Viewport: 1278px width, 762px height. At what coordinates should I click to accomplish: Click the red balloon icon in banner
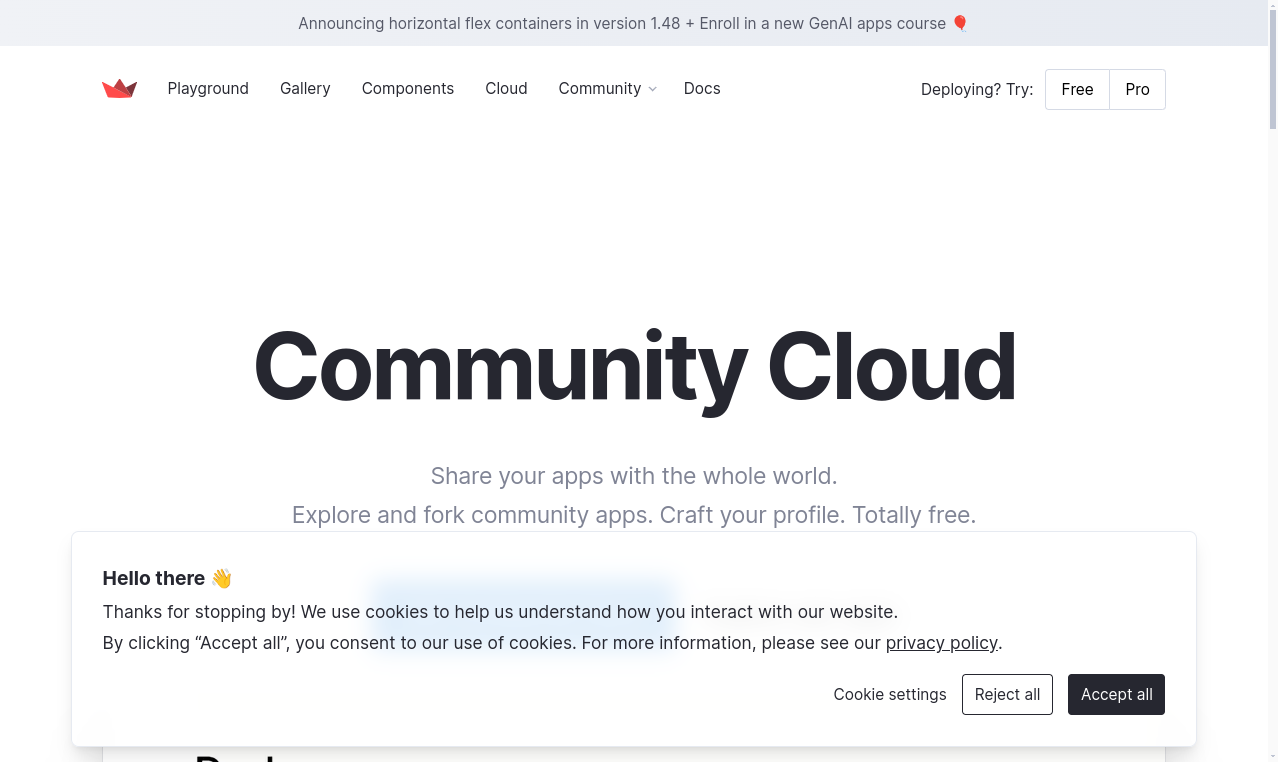pyautogui.click(x=960, y=23)
